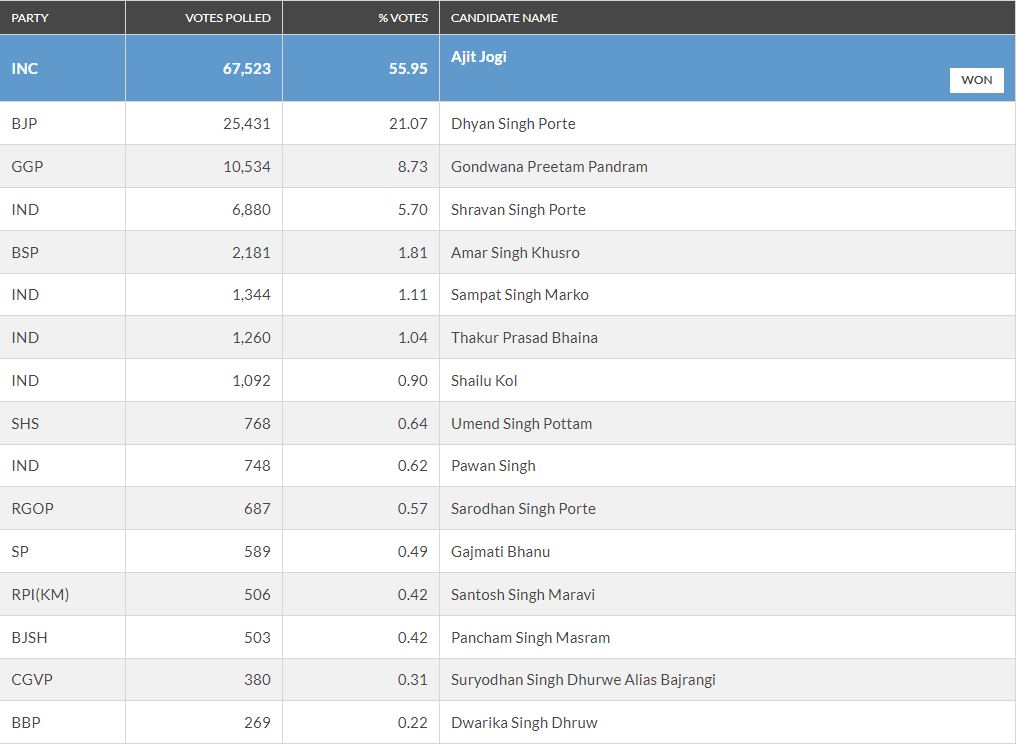Click the BJP party label

pos(25,124)
